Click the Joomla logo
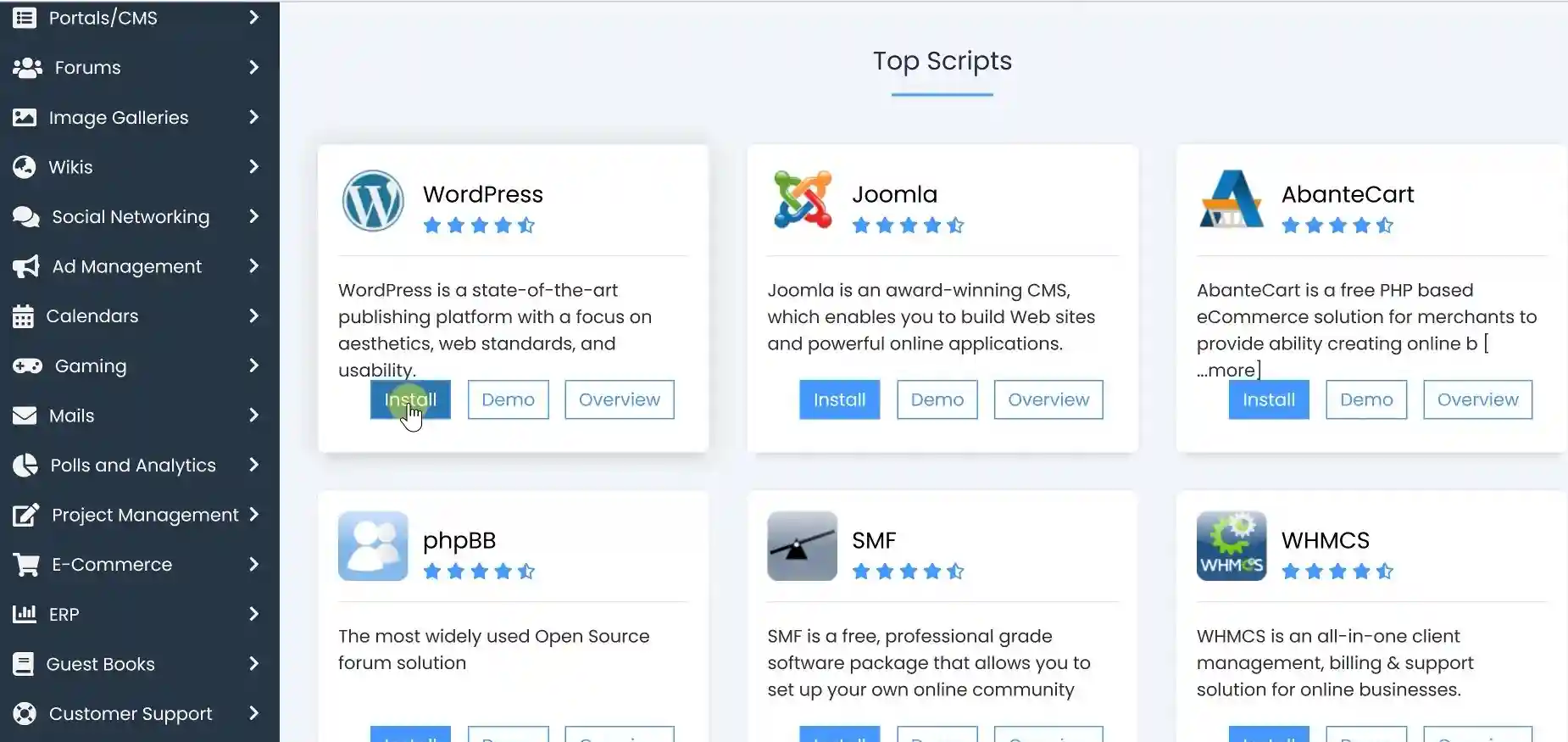 [803, 200]
